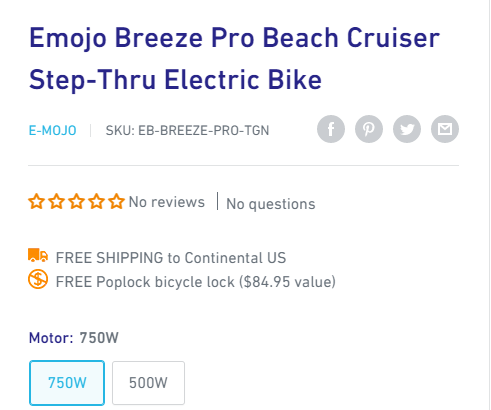The width and height of the screenshot is (491, 410).
Task: Open the No reviews link
Action: coord(167,202)
